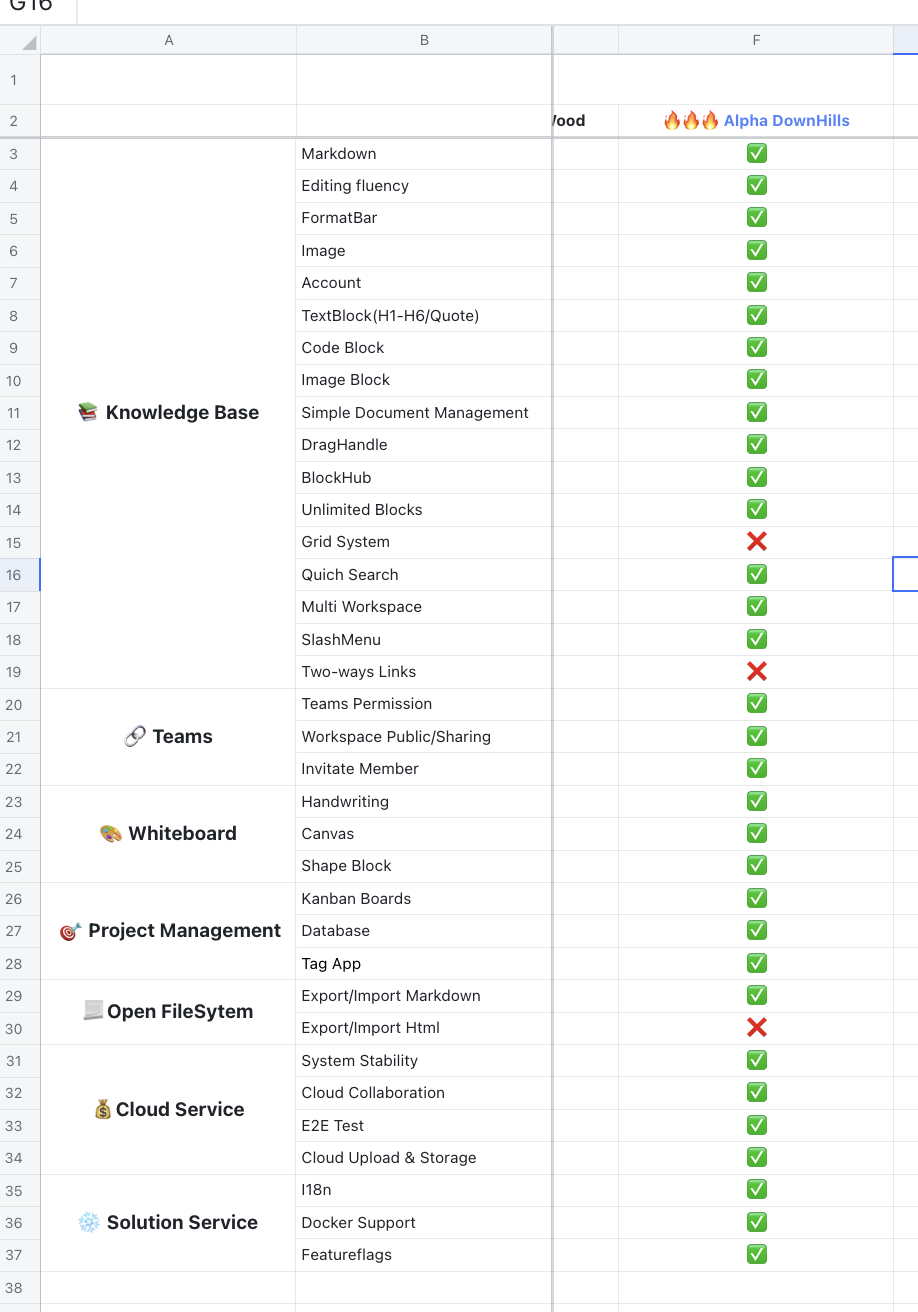
Task: Click the Kanban Boards row checkmark
Action: 757,898
